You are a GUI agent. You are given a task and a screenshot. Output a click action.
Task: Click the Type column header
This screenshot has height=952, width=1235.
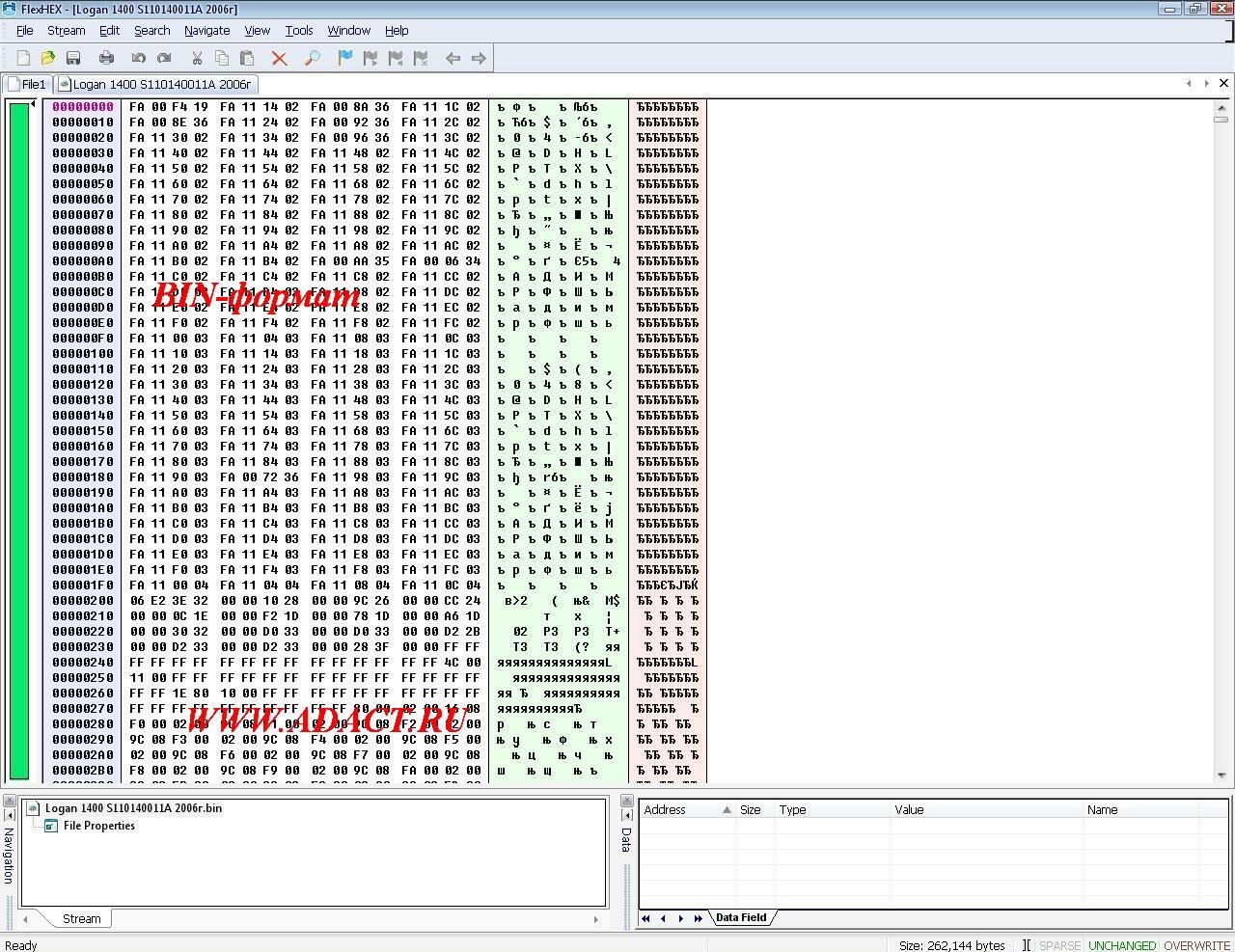[832, 809]
